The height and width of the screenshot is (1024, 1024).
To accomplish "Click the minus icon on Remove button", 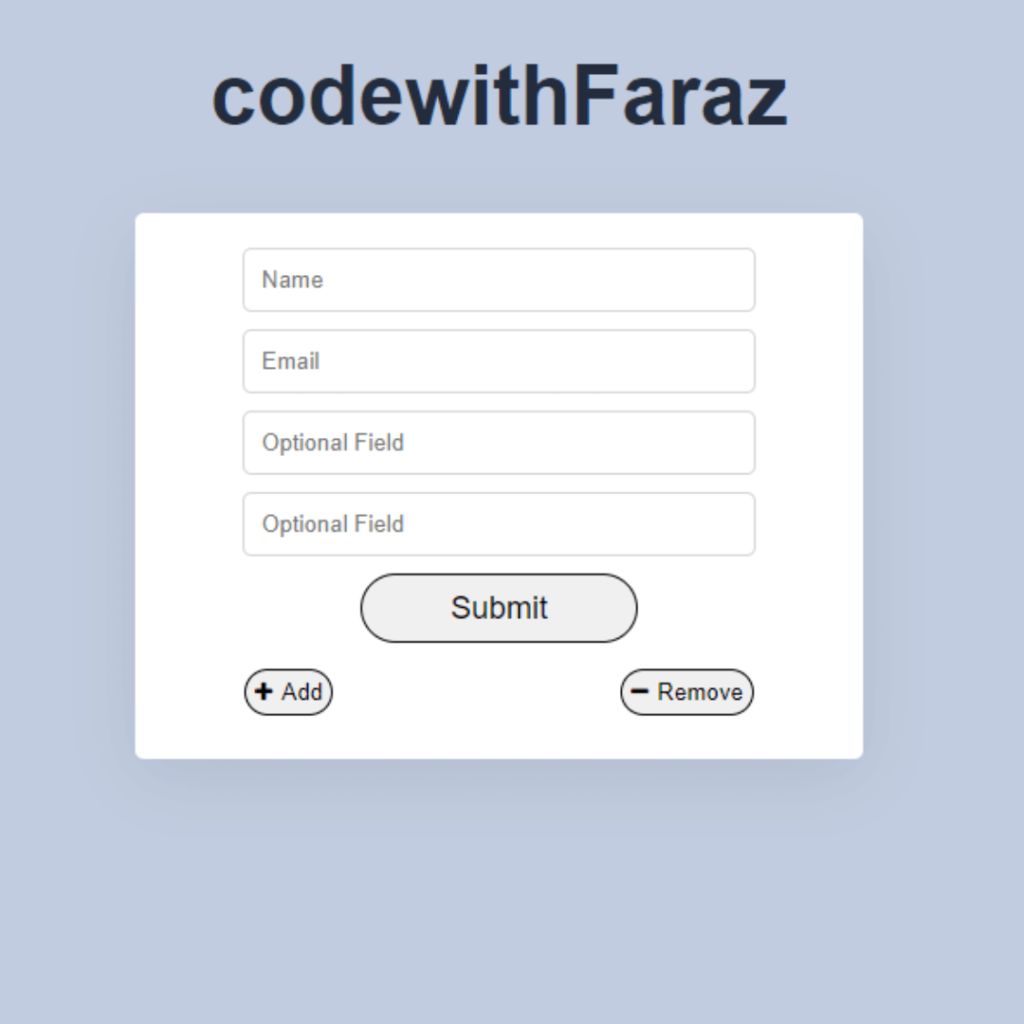I will click(x=640, y=692).
